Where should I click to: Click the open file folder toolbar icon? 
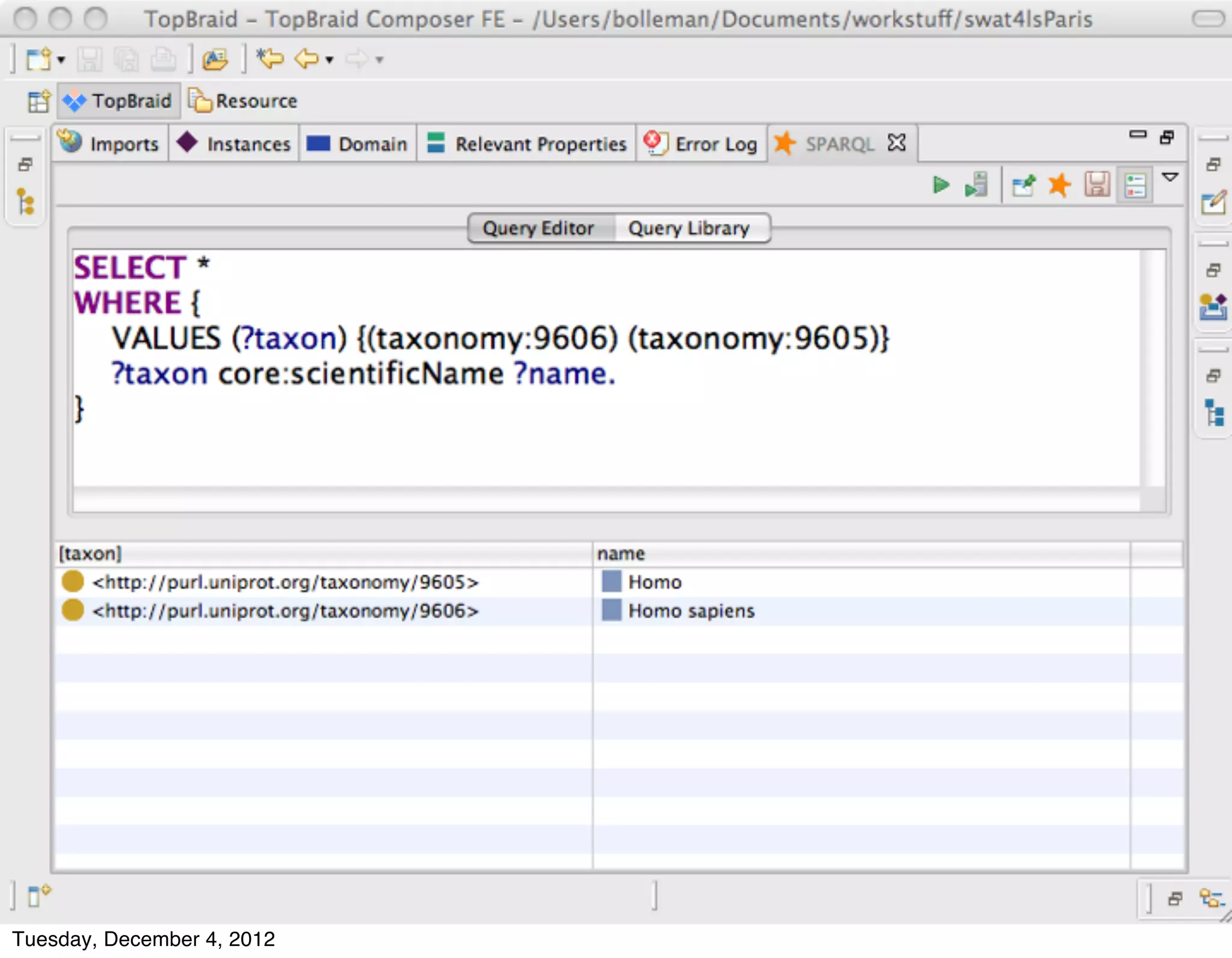215,59
